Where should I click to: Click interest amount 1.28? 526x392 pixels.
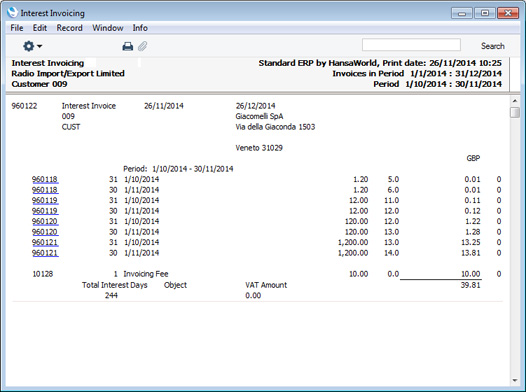coord(472,232)
